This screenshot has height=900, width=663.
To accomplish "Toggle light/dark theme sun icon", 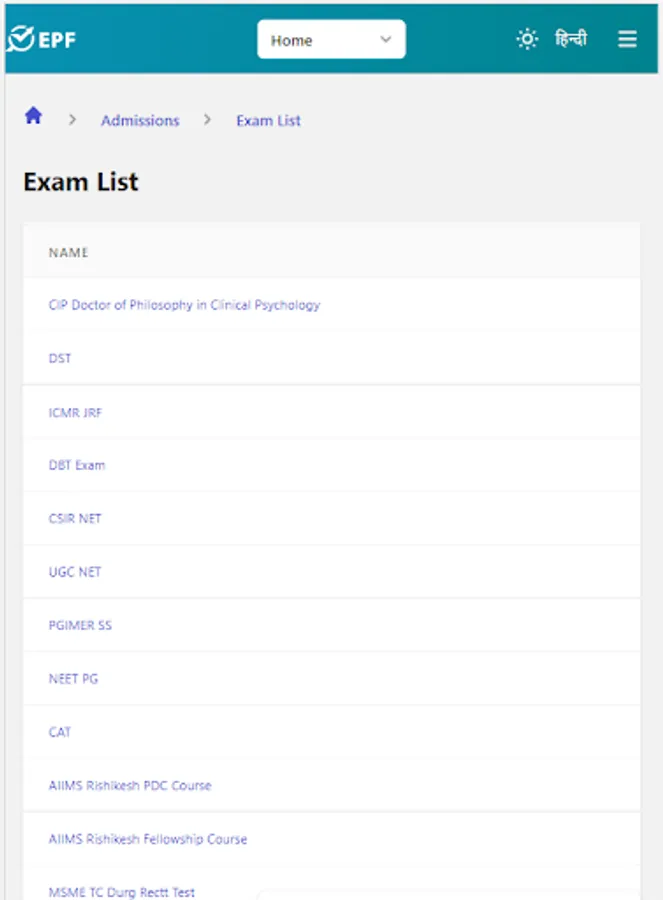I will [527, 40].
